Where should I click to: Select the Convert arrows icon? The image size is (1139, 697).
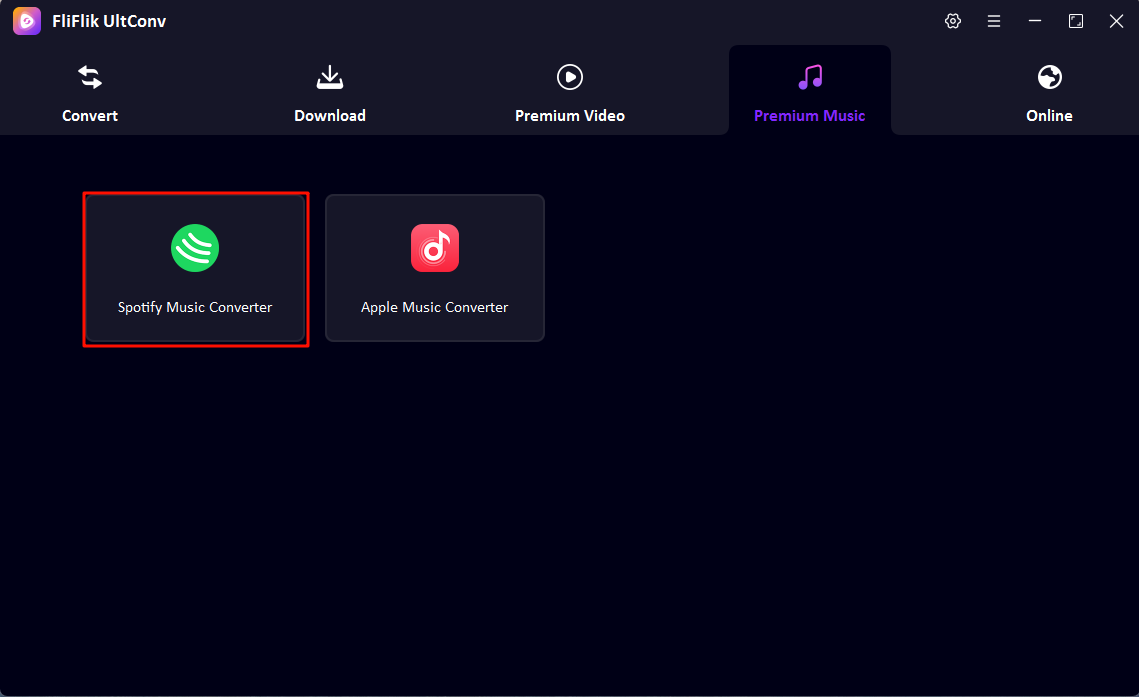coord(89,76)
